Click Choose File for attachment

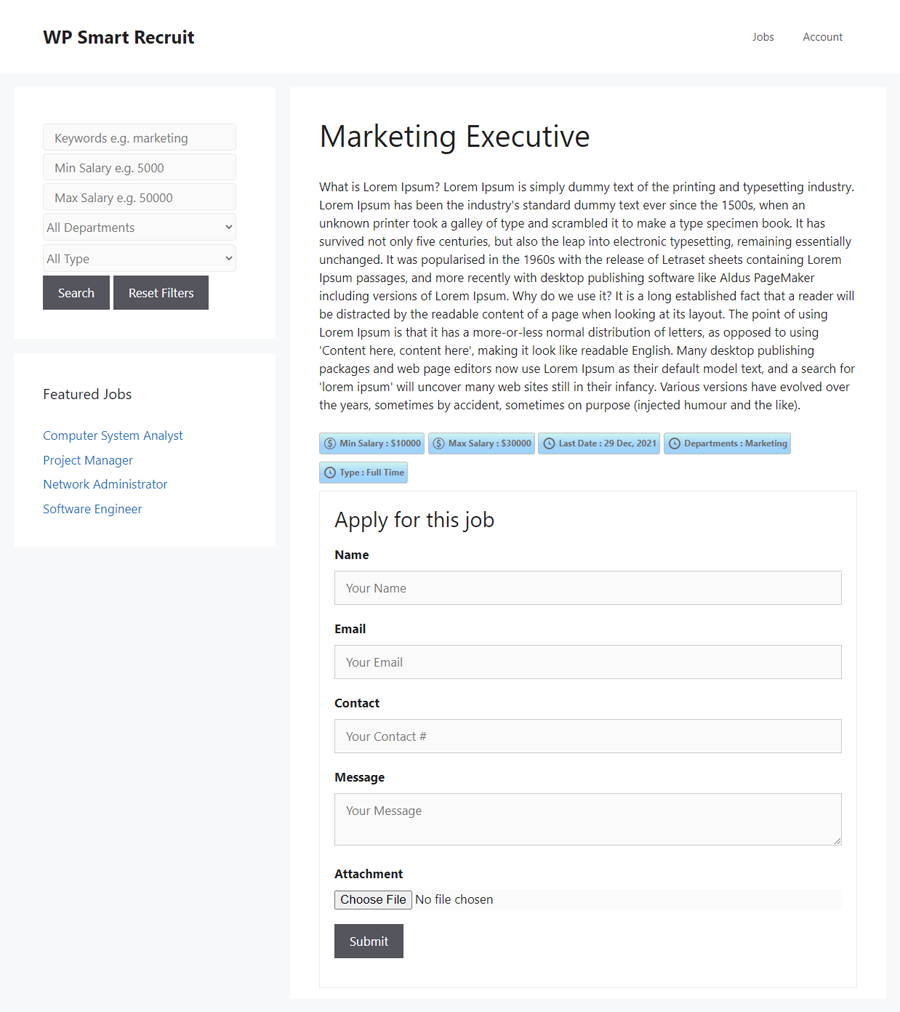[x=373, y=900]
